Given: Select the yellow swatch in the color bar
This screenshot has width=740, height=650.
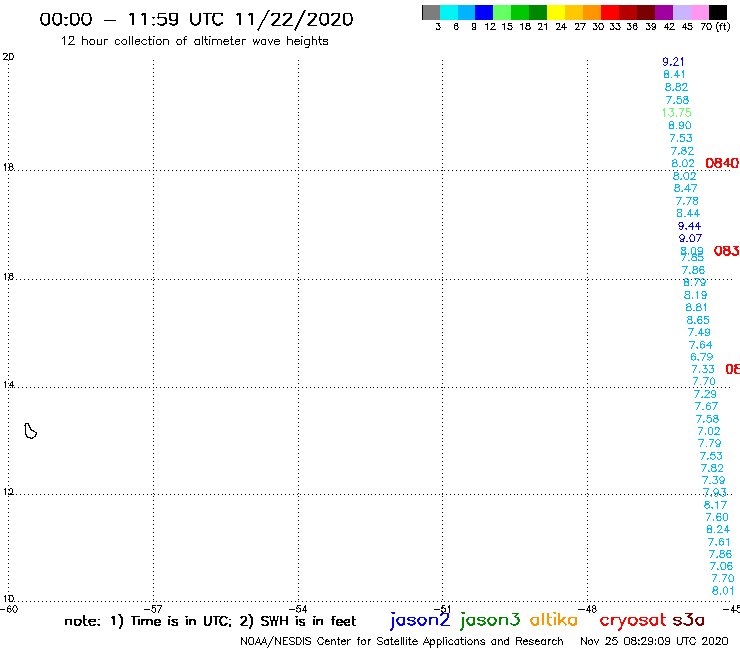Looking at the screenshot, I should coord(556,12).
